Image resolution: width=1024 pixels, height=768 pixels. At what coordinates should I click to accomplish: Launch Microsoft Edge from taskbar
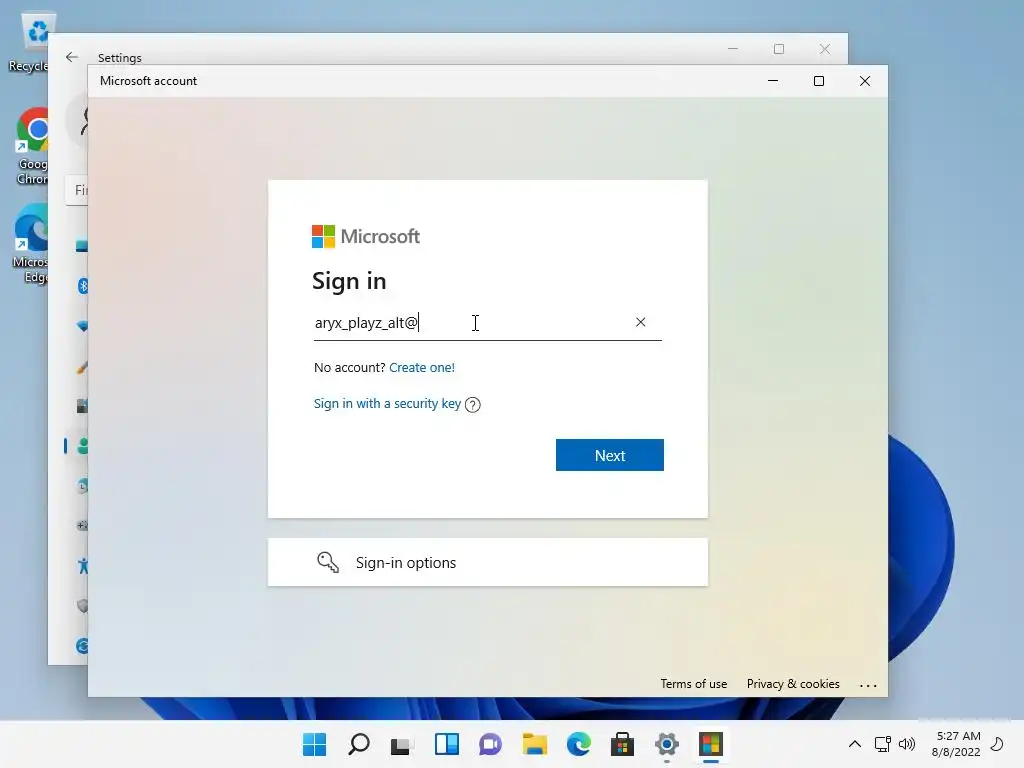(579, 744)
